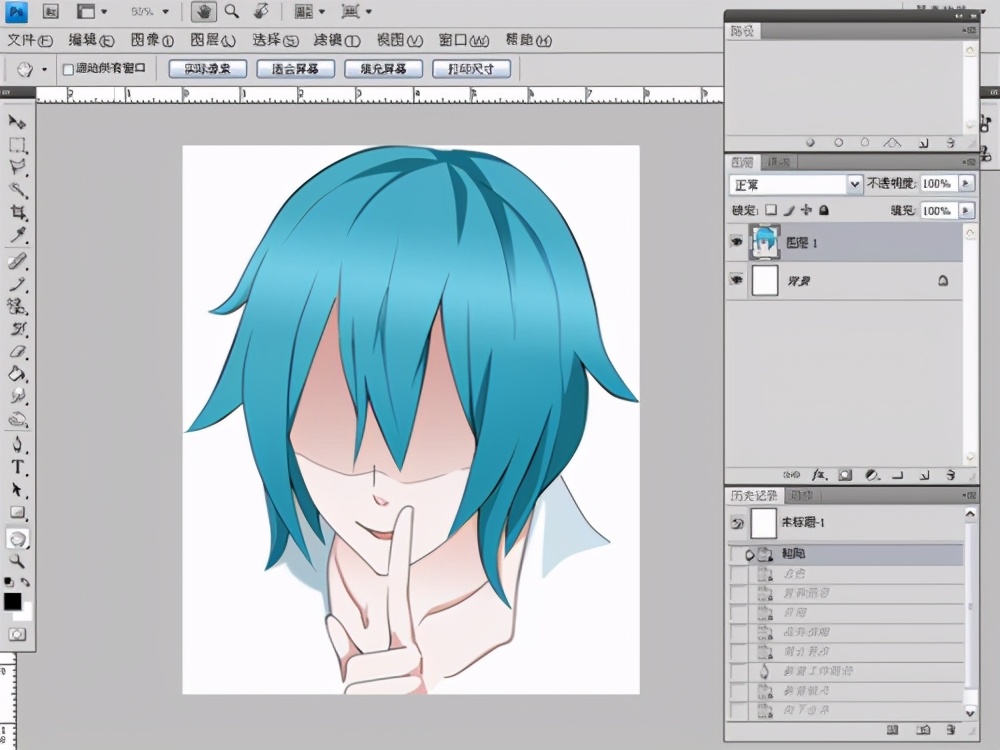Add a layer style via the fx icon
Viewport: 1000px width, 750px height.
(818, 475)
